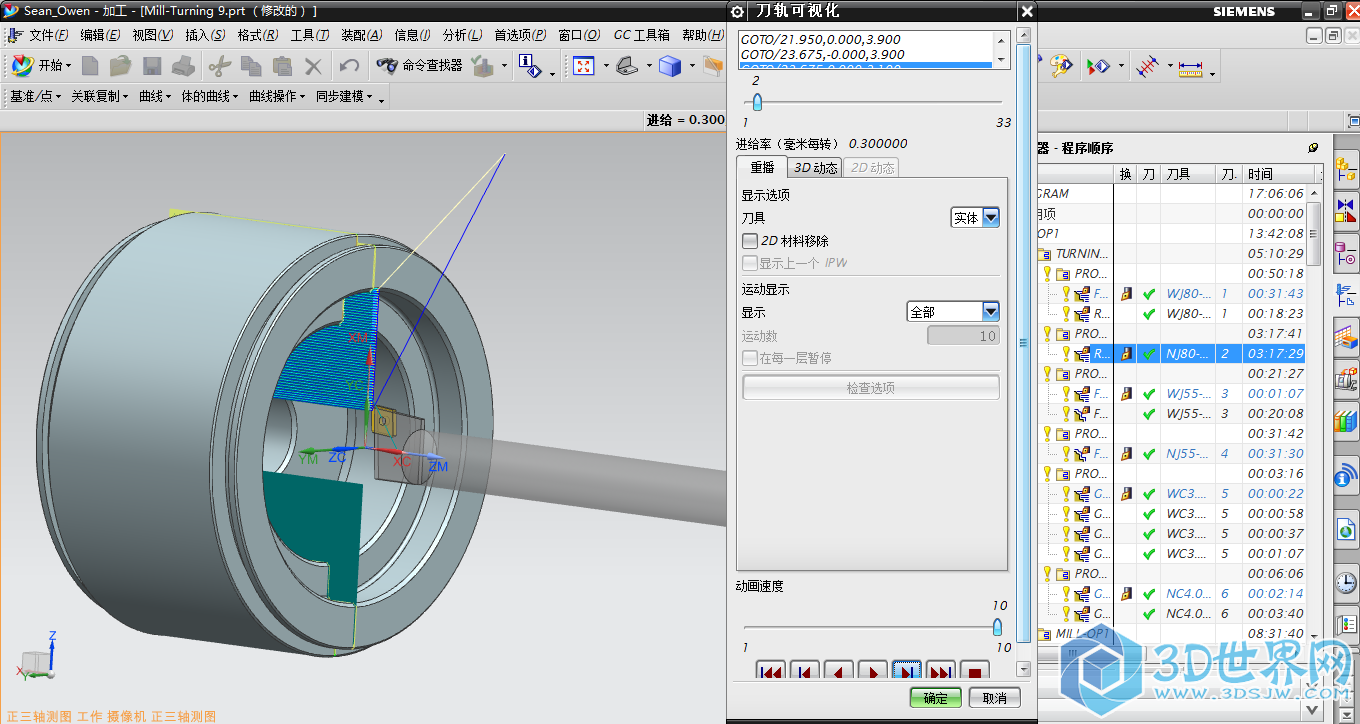This screenshot has width=1360, height=724.
Task: Click the dialog settings gear icon
Action: point(738,11)
